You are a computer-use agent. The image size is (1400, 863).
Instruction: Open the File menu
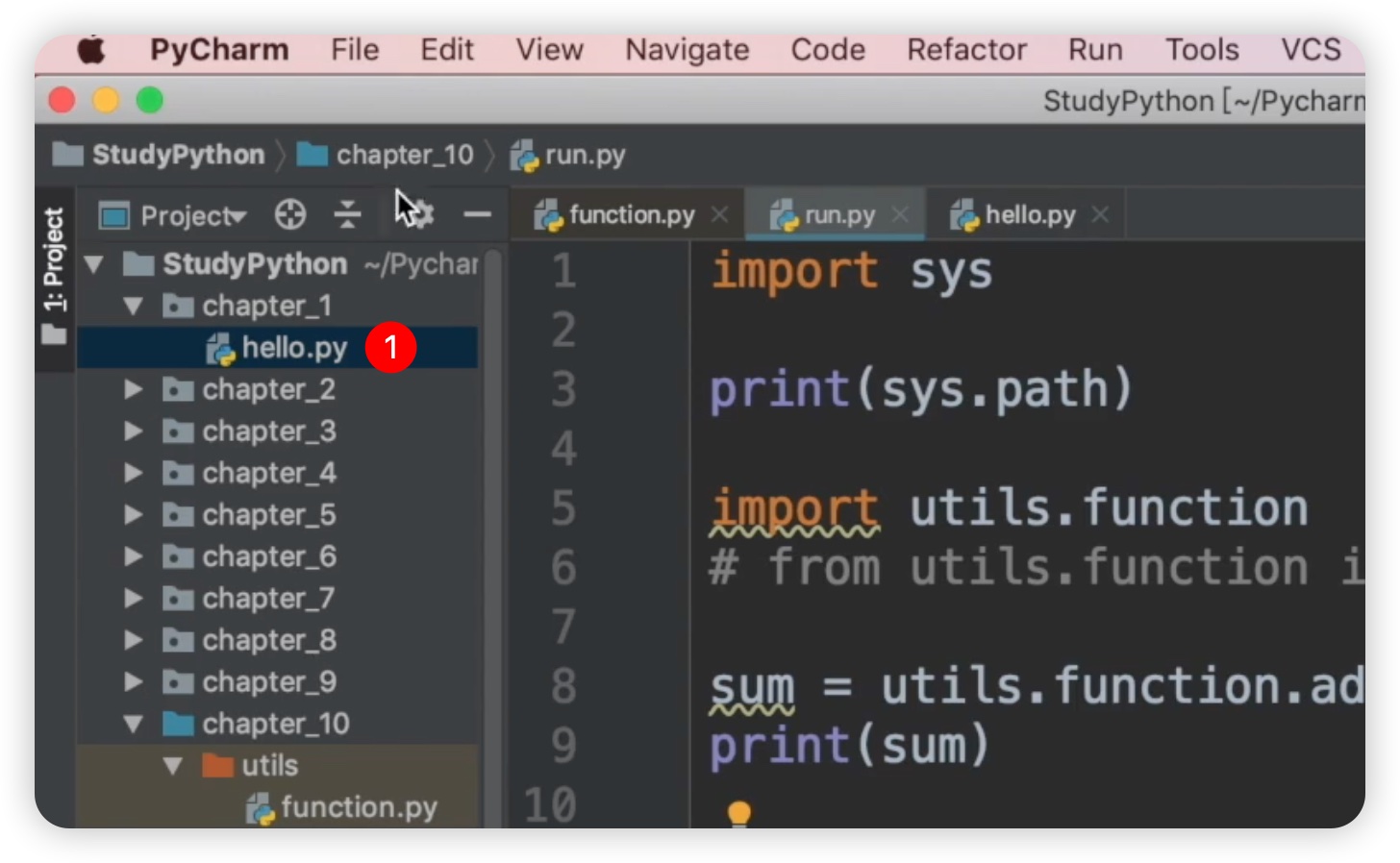point(355,50)
